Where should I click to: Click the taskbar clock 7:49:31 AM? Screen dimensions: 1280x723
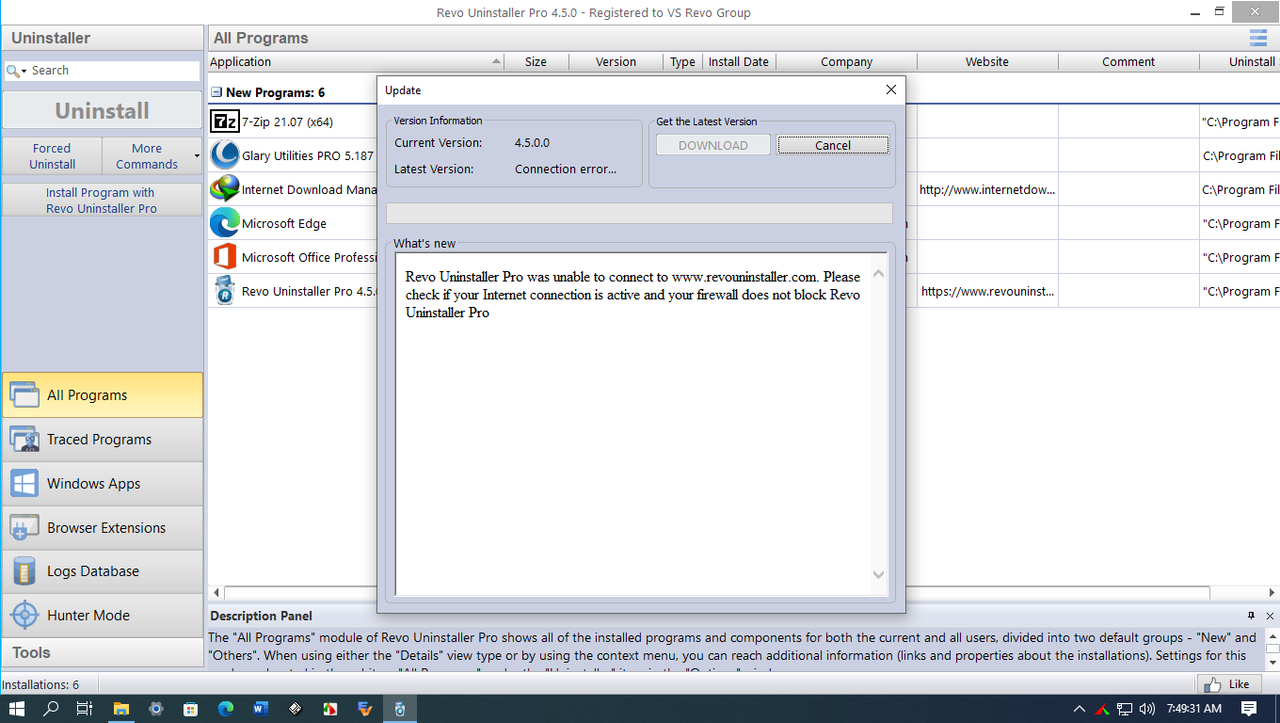pyautogui.click(x=1194, y=709)
